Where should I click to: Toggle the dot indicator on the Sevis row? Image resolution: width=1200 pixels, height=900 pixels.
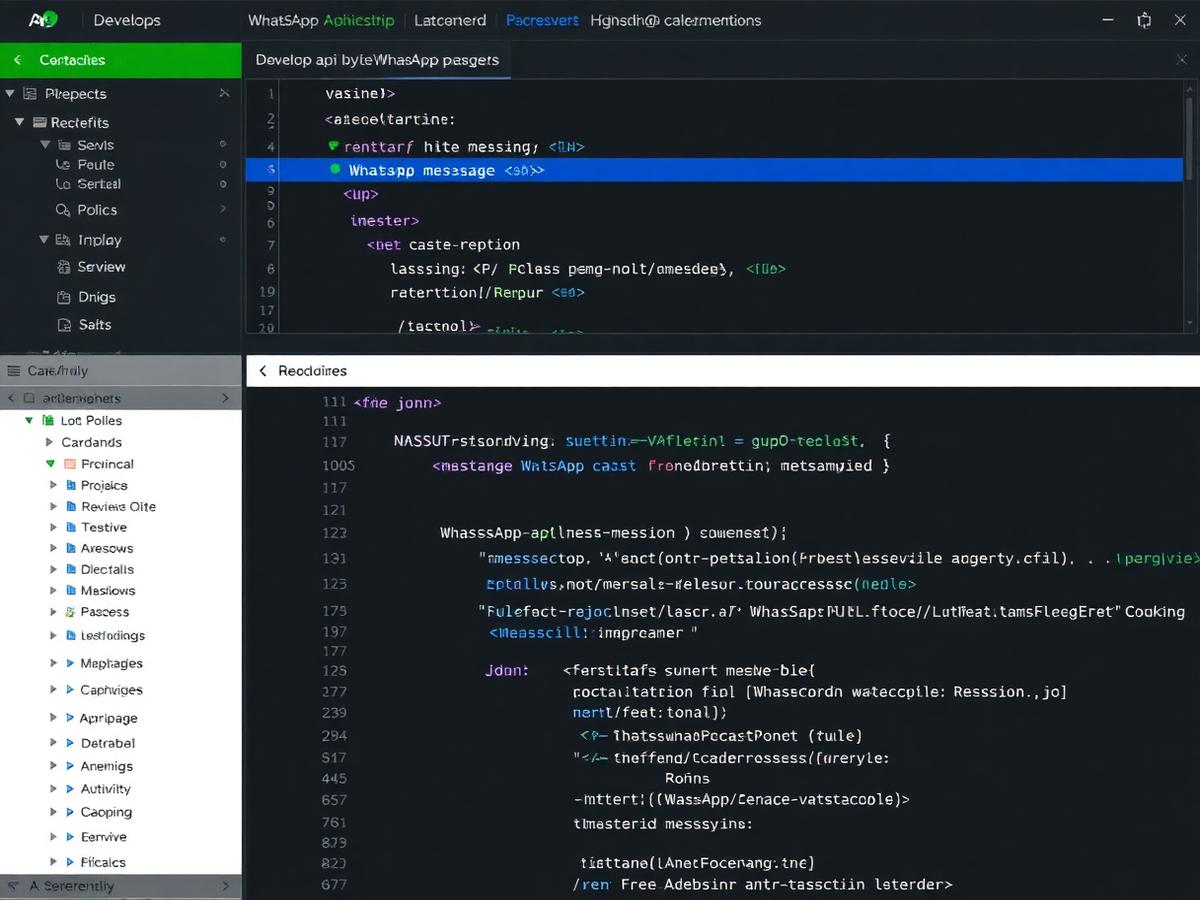point(223,145)
